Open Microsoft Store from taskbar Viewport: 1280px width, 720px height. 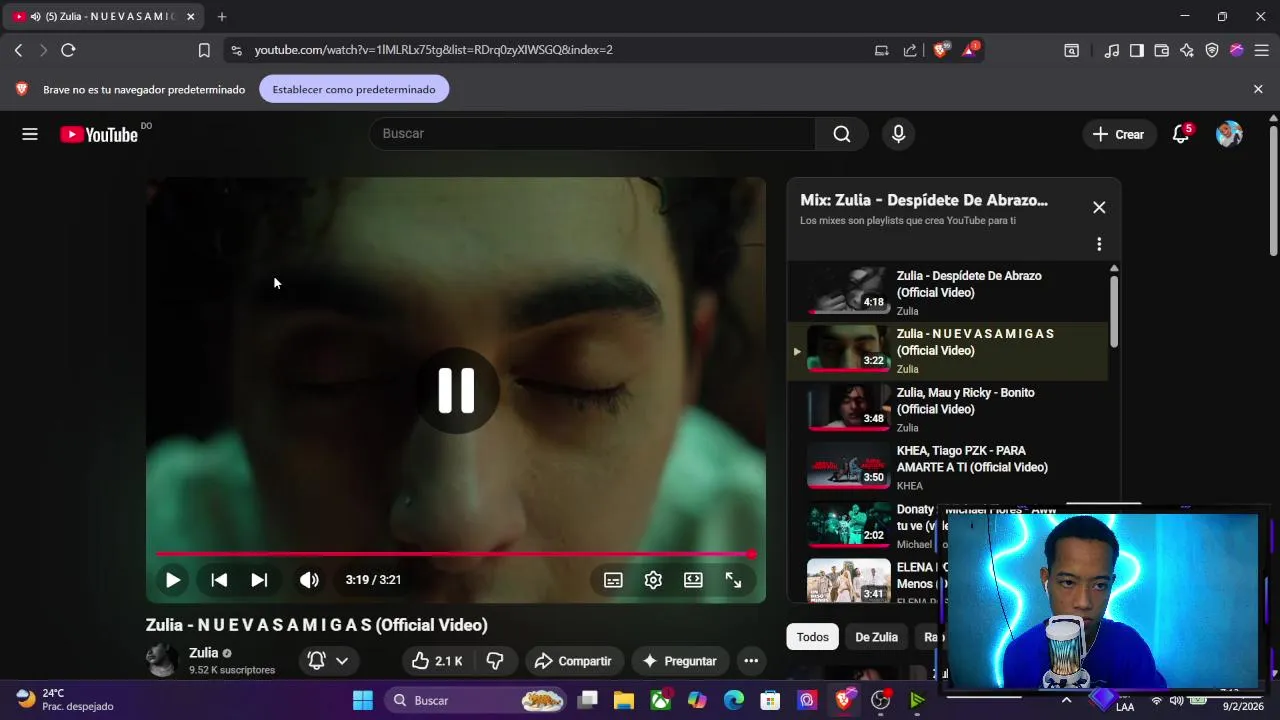point(770,701)
